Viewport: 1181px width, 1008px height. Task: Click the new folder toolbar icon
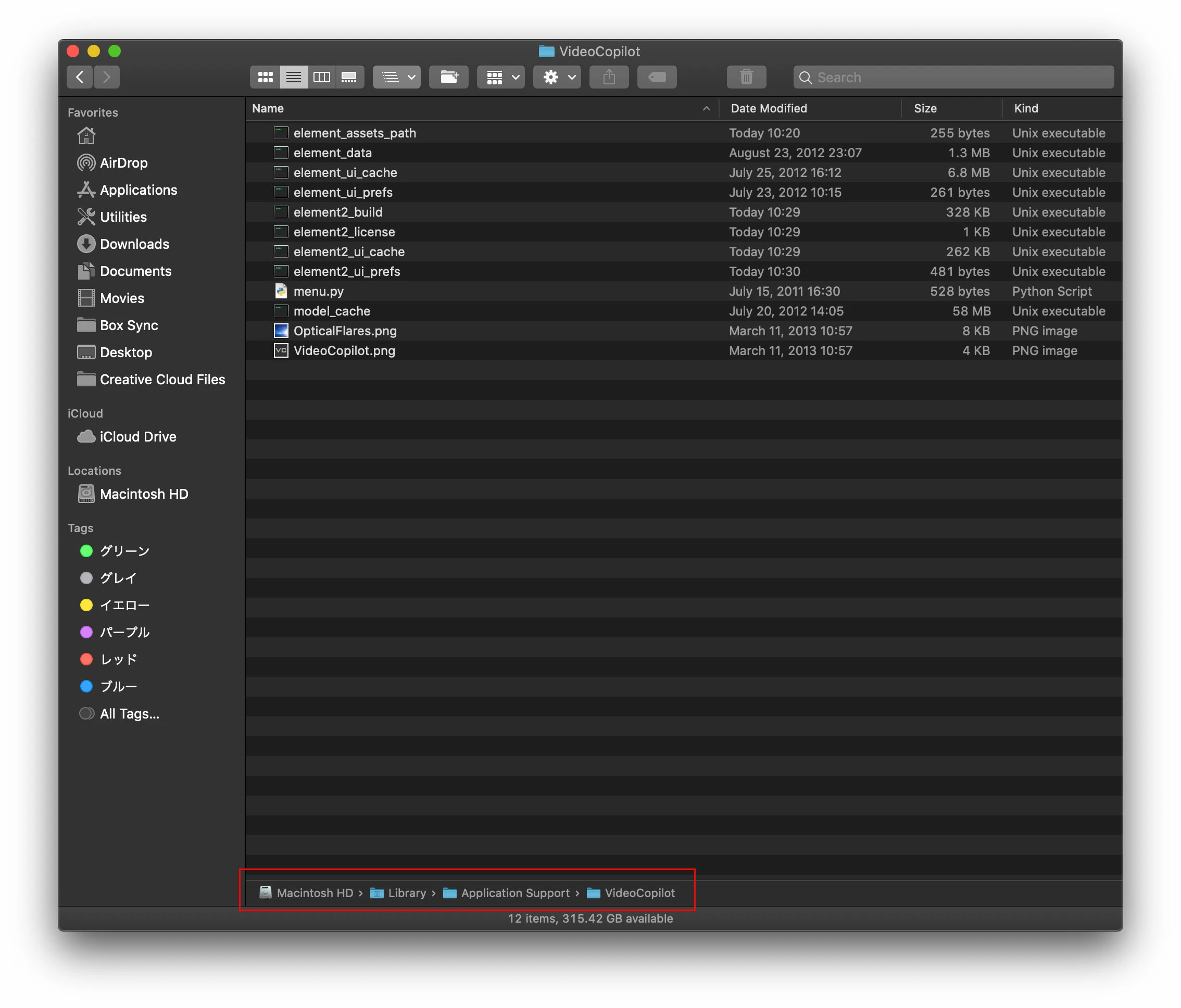(x=448, y=77)
